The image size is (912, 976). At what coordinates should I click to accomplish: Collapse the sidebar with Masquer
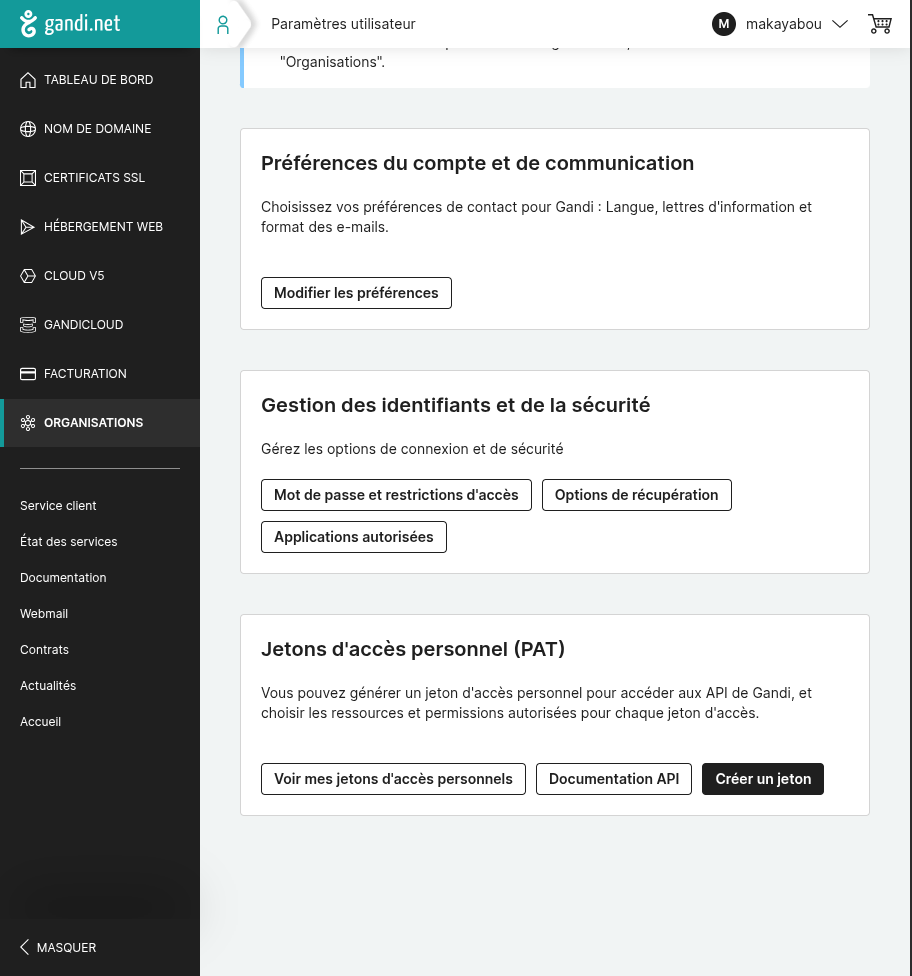point(58,947)
